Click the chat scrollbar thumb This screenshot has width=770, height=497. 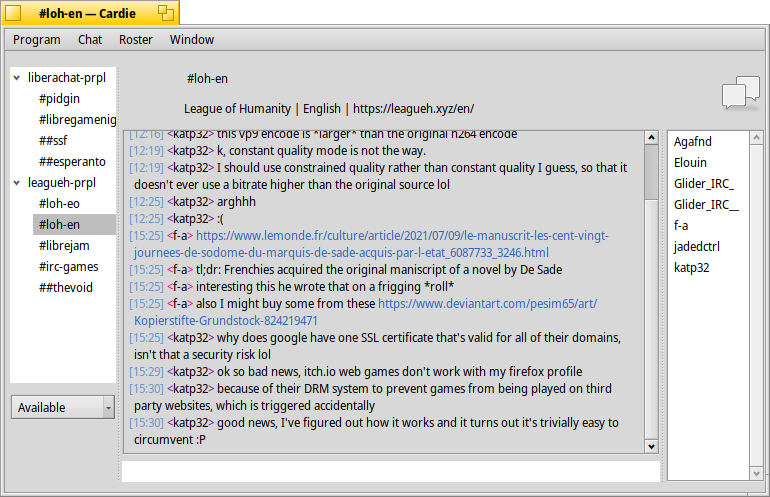651,172
